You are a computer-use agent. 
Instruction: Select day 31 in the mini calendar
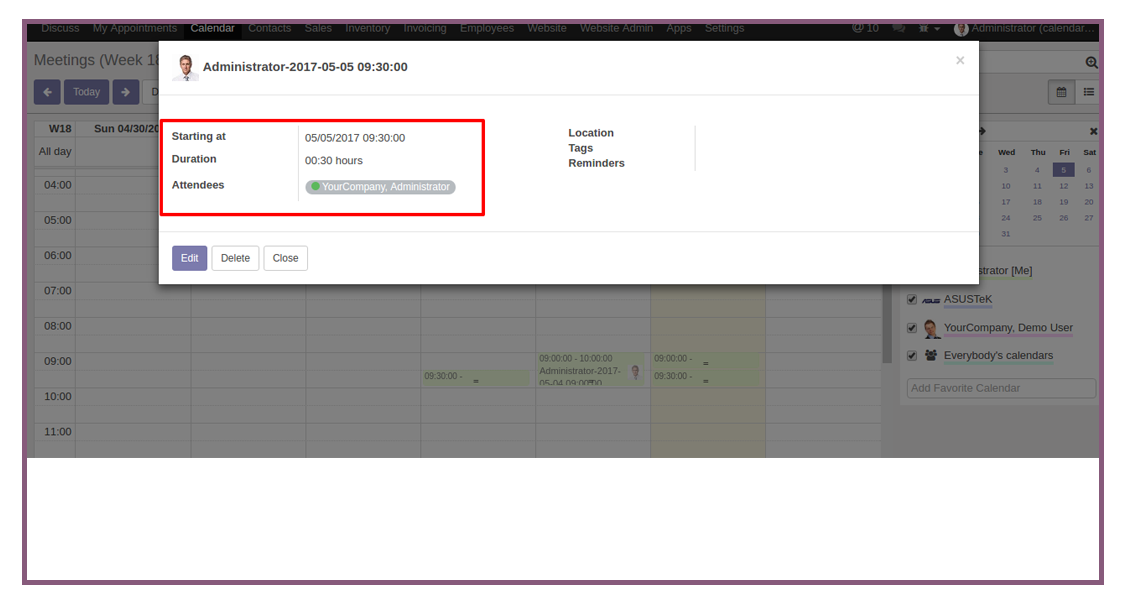(x=1005, y=233)
